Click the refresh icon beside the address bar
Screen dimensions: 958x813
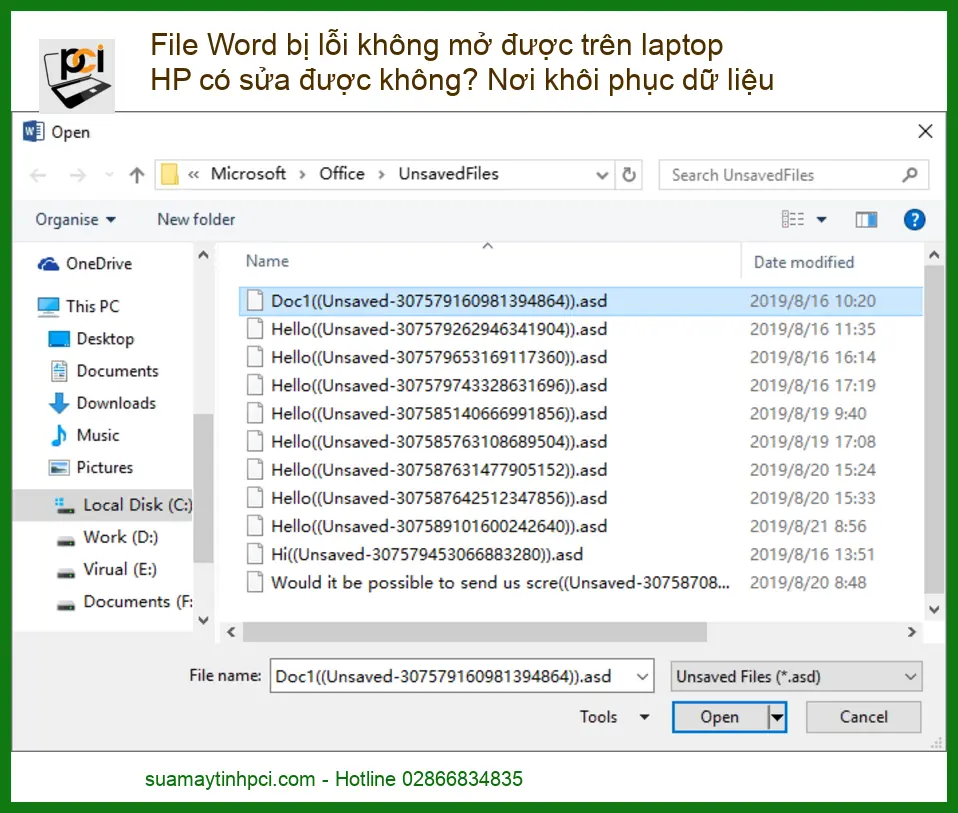[629, 174]
